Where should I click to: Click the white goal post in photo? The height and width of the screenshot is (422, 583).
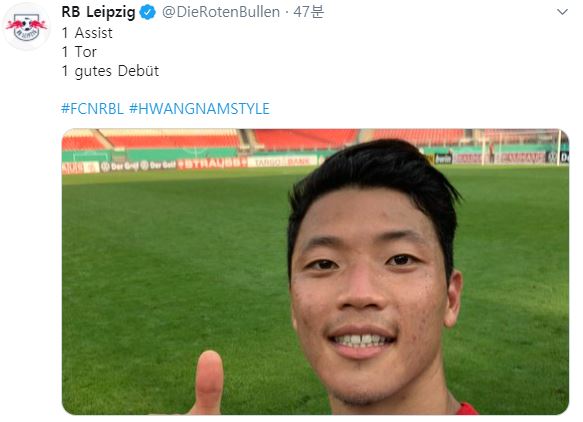558,148
